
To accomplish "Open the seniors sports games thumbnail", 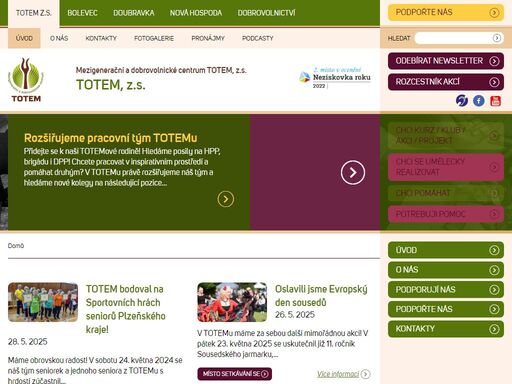I will 43,302.
